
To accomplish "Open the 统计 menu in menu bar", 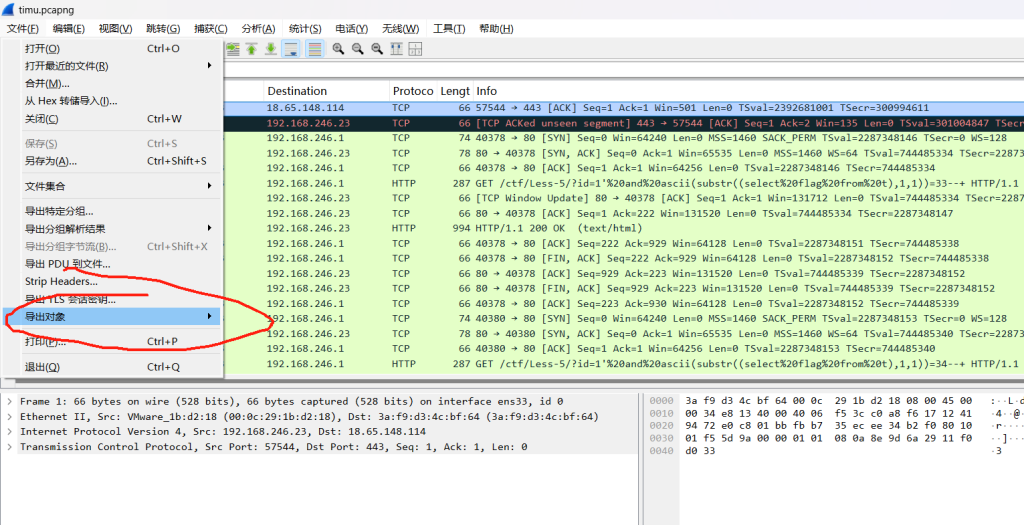I will tap(304, 29).
